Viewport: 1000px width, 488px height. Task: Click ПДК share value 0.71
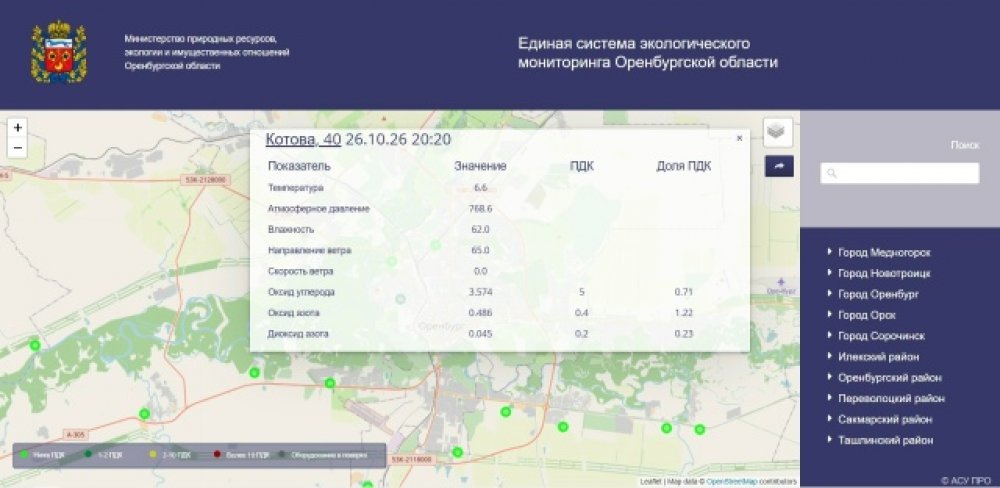pos(684,292)
